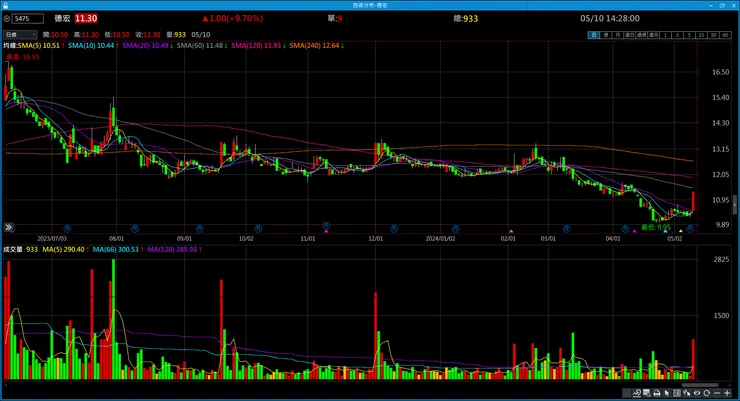
Task: Click the 2023/07/03 date axis label
Action: tap(52, 239)
